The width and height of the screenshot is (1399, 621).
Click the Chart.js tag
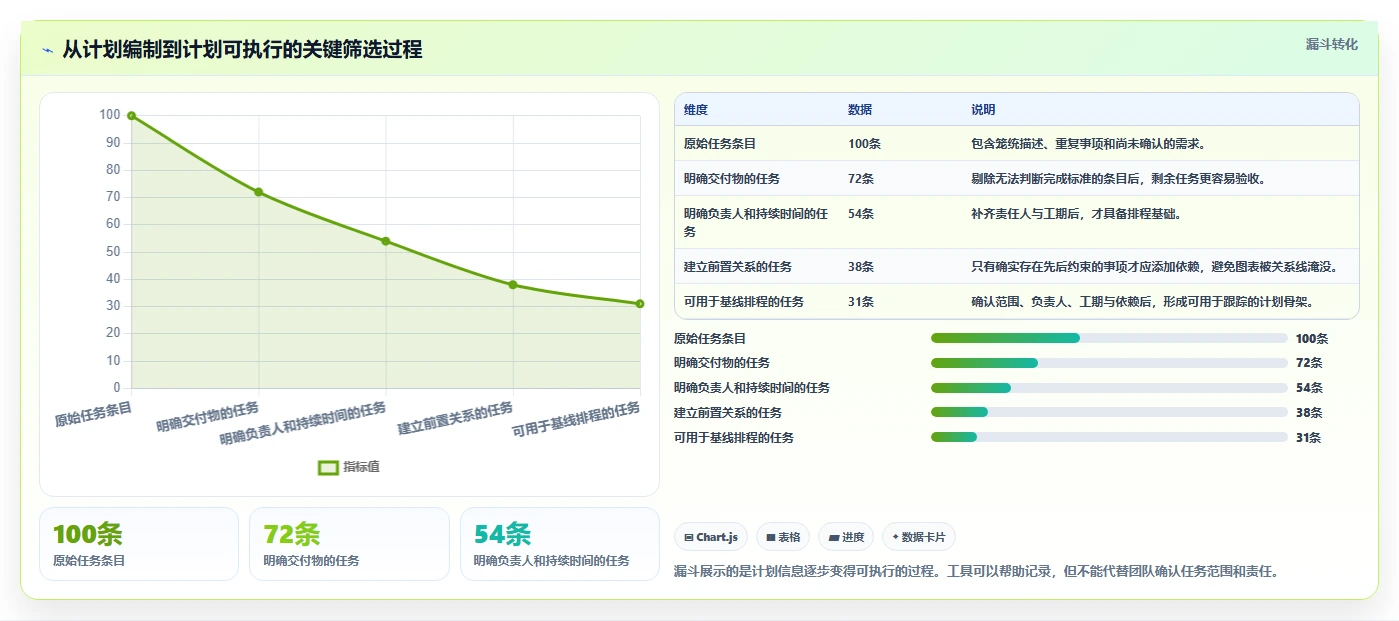711,537
